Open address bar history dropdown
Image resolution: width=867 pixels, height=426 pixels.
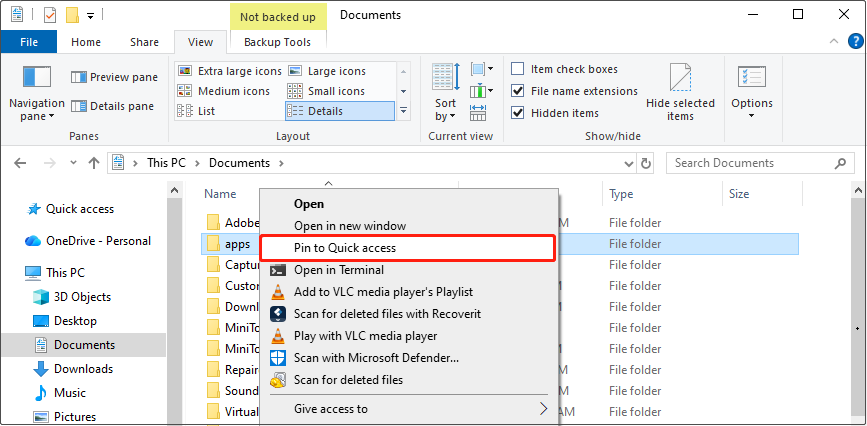629,164
